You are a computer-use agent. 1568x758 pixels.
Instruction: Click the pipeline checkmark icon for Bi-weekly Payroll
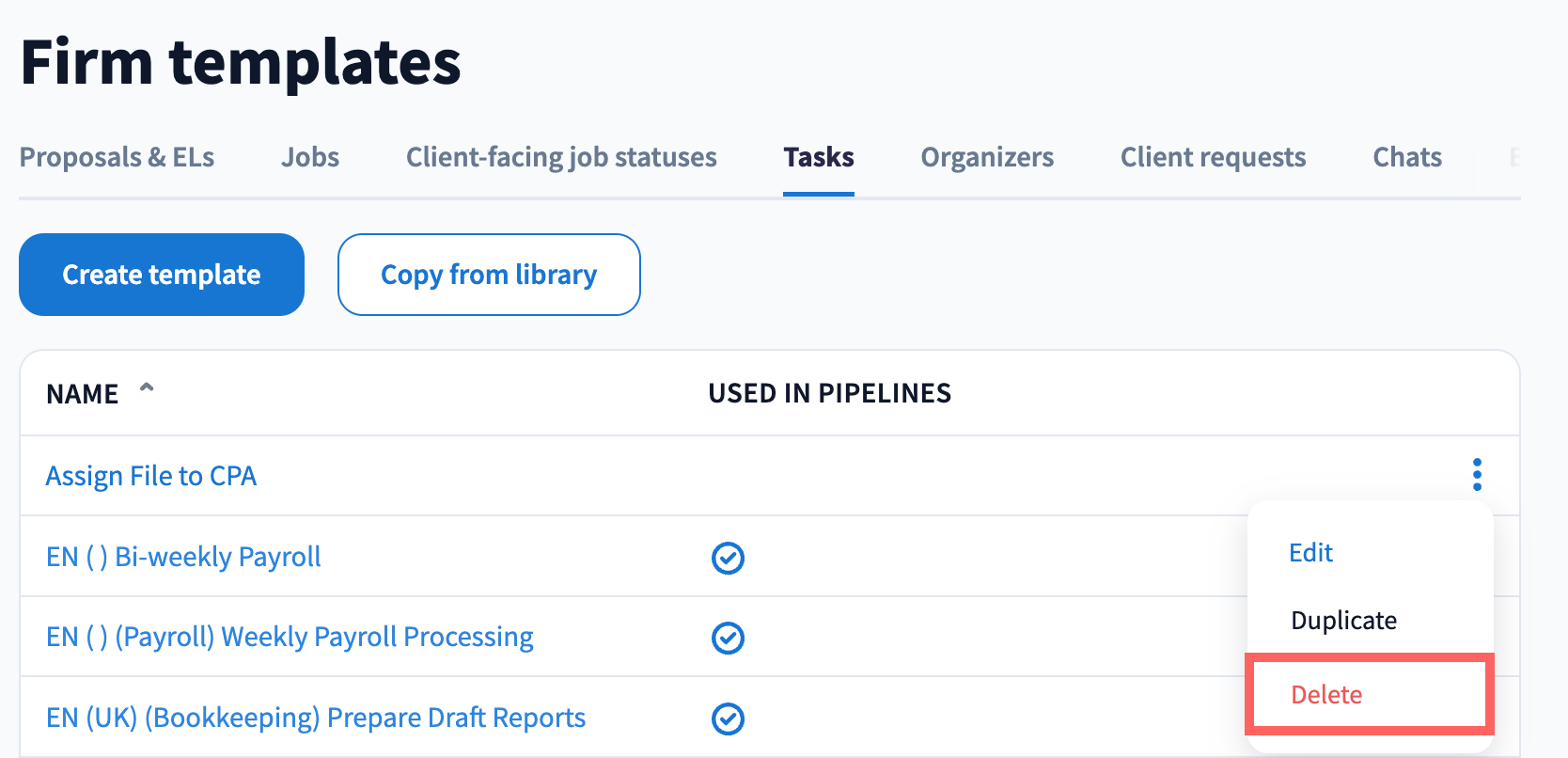[728, 558]
